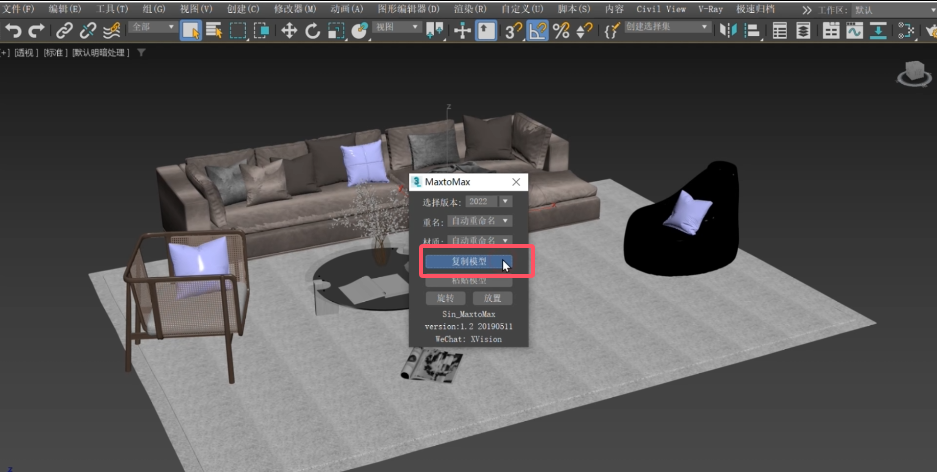Screen dimensions: 937x472
Task: Toggle the Ribbon display icon
Action: [831, 30]
